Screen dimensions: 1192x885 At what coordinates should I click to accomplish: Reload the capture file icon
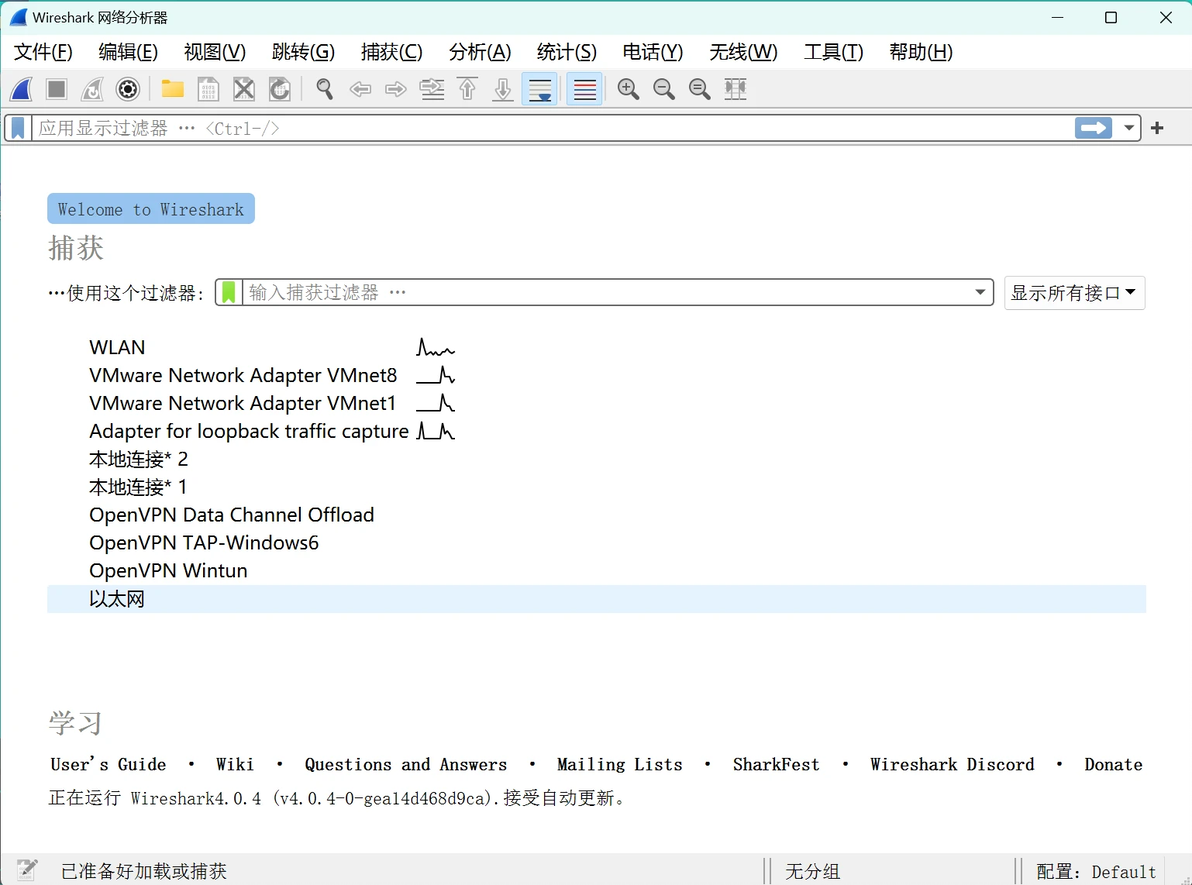click(x=280, y=89)
